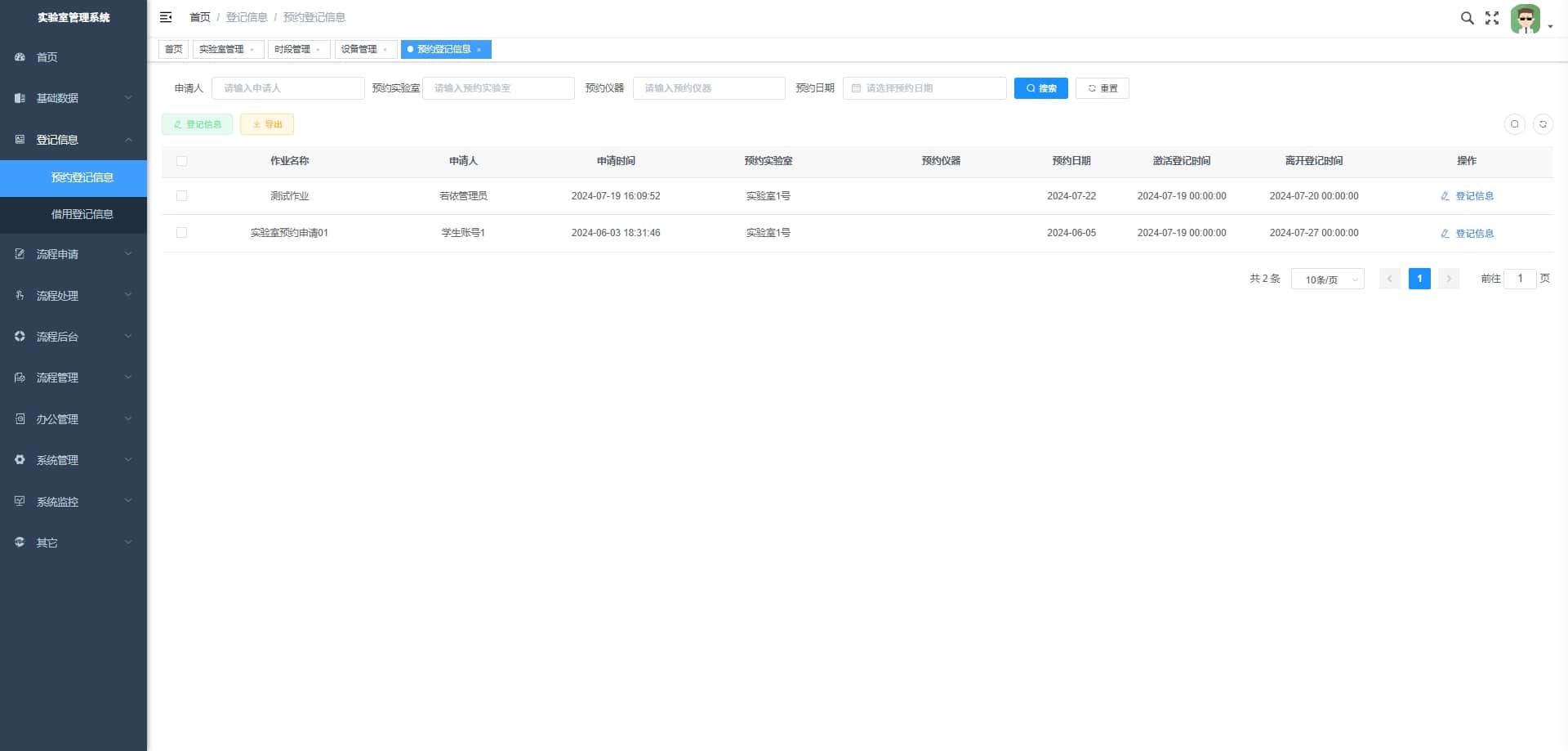1568x751 pixels.
Task: Open 登记信息 link for 测试作业 row
Action: click(1467, 196)
